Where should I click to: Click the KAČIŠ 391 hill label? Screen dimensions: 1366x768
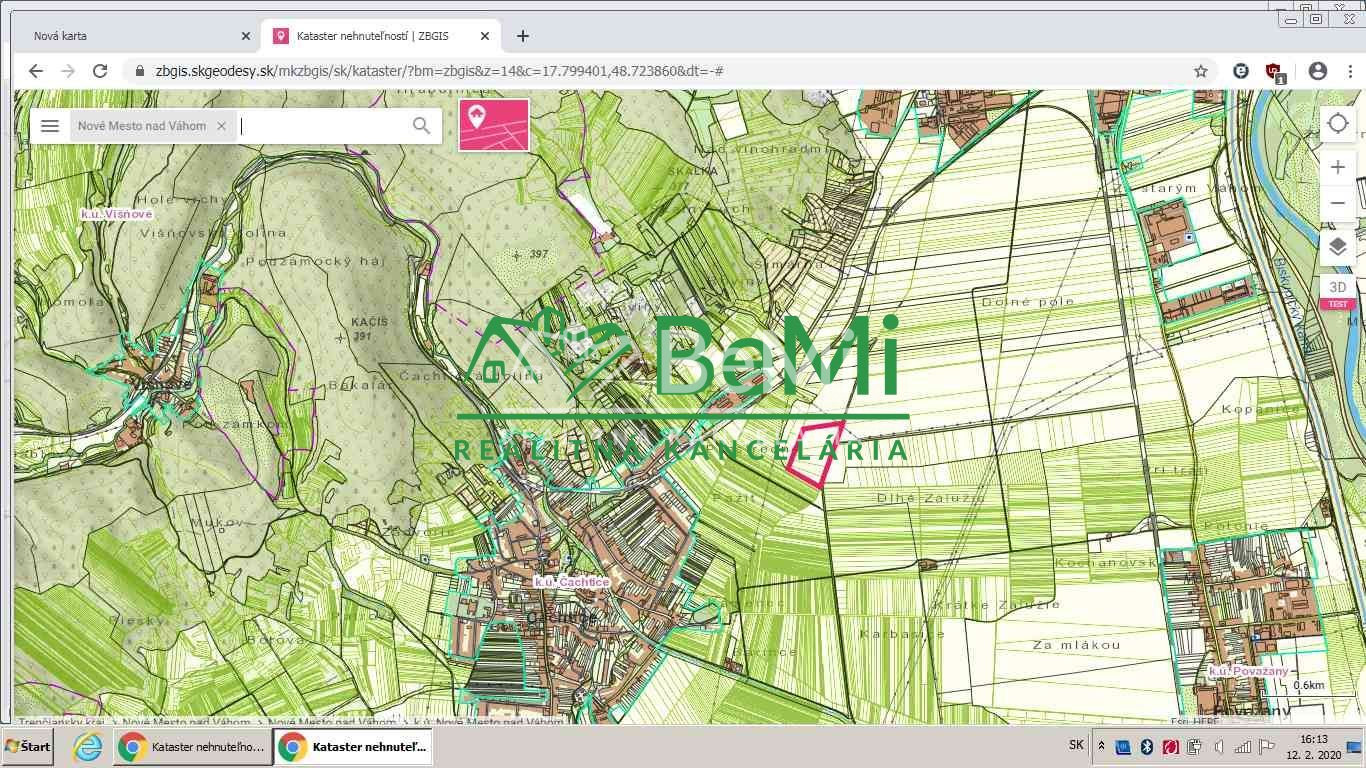pyautogui.click(x=369, y=329)
